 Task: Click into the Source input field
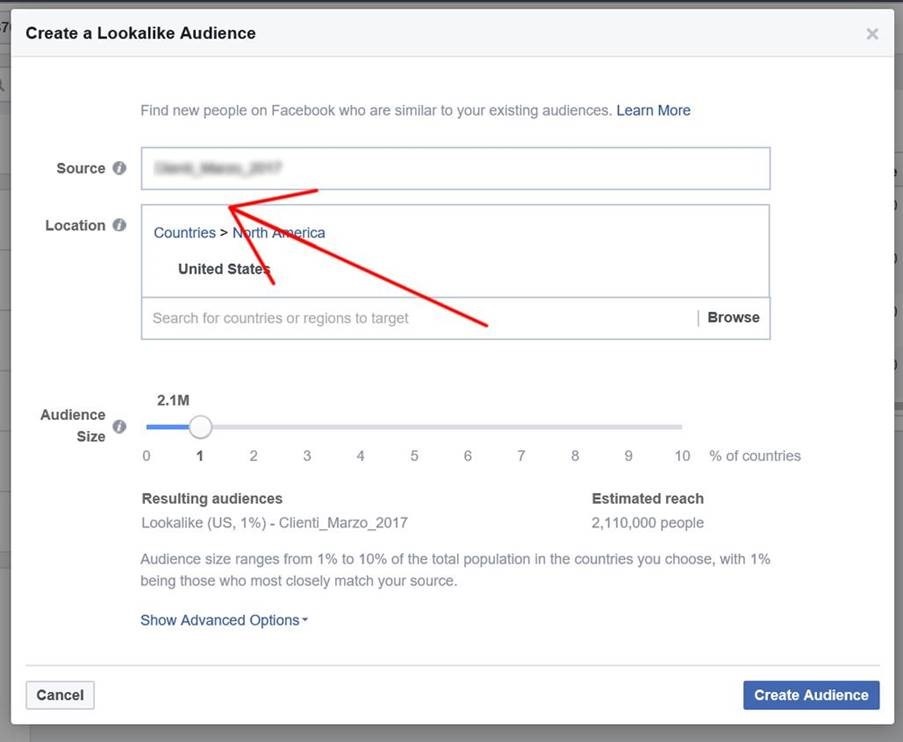coord(455,168)
